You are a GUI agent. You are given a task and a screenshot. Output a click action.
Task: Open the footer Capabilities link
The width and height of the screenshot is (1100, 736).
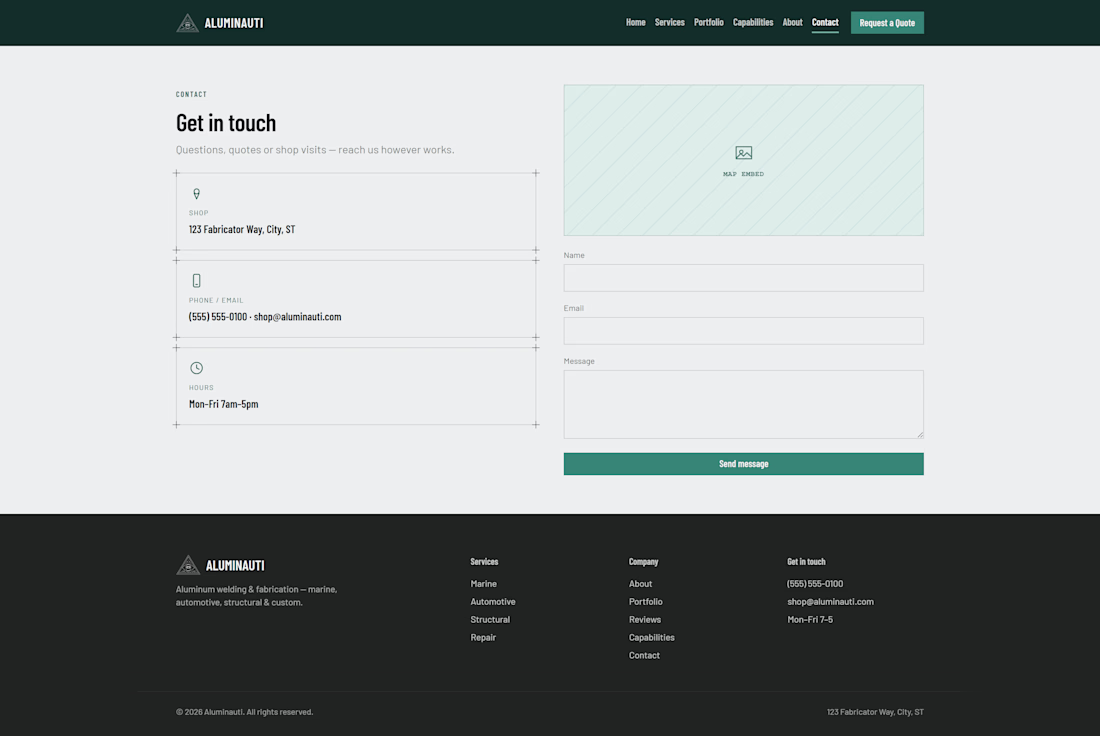pos(652,637)
